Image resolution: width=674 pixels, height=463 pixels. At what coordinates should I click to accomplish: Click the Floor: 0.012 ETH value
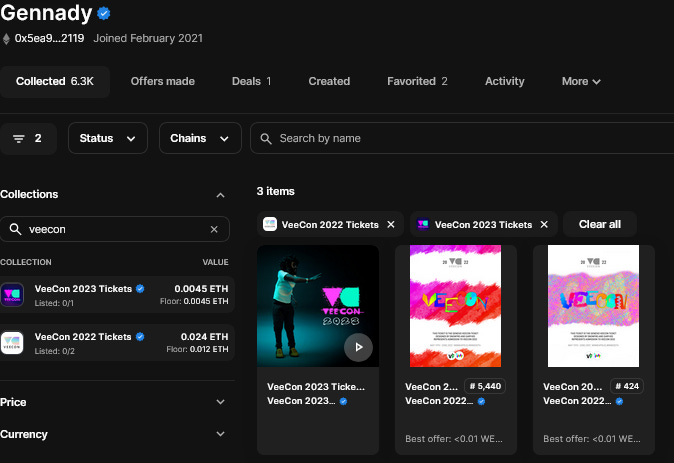(x=197, y=349)
